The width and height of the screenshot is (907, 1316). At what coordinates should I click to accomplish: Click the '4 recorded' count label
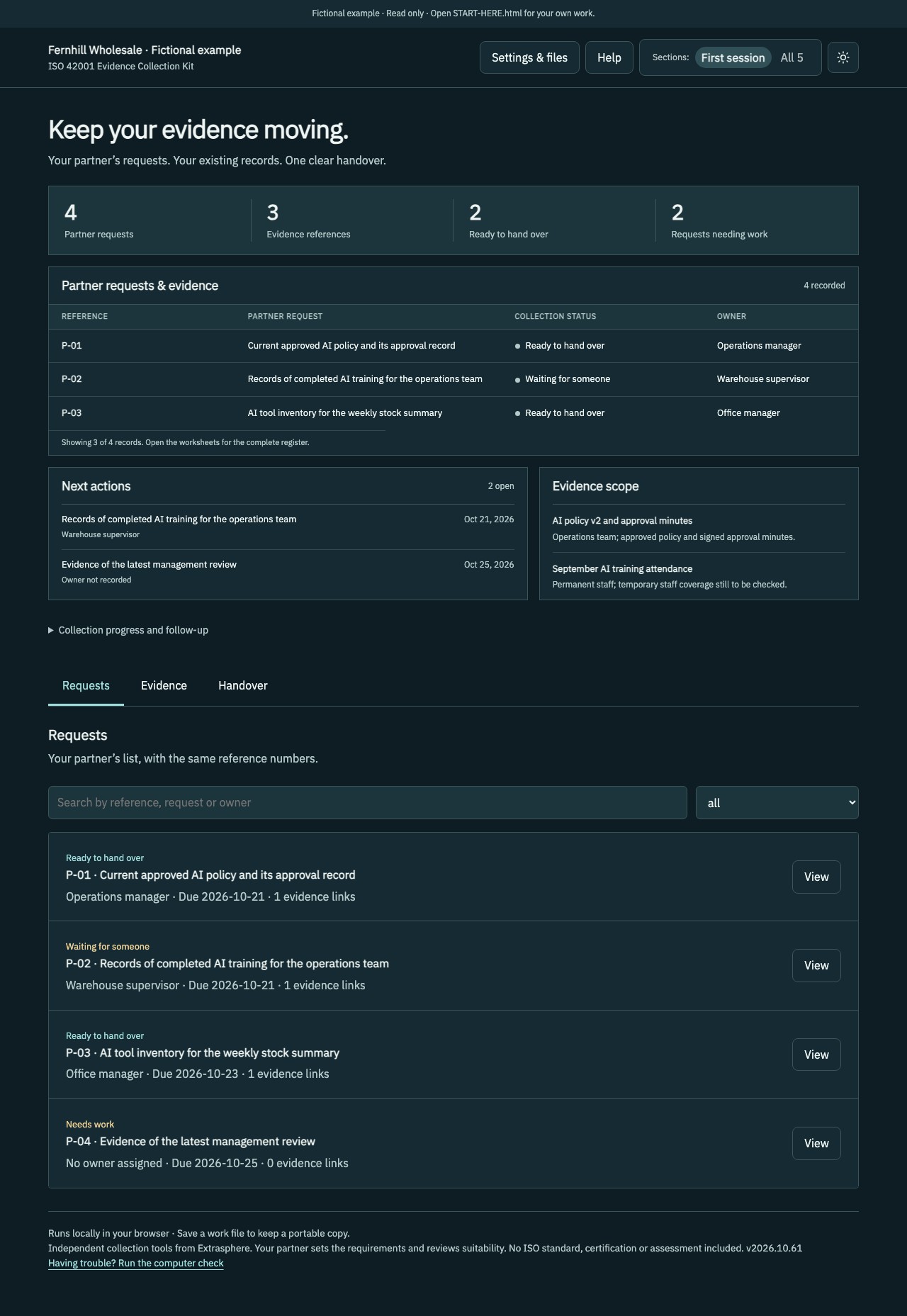pyautogui.click(x=824, y=286)
